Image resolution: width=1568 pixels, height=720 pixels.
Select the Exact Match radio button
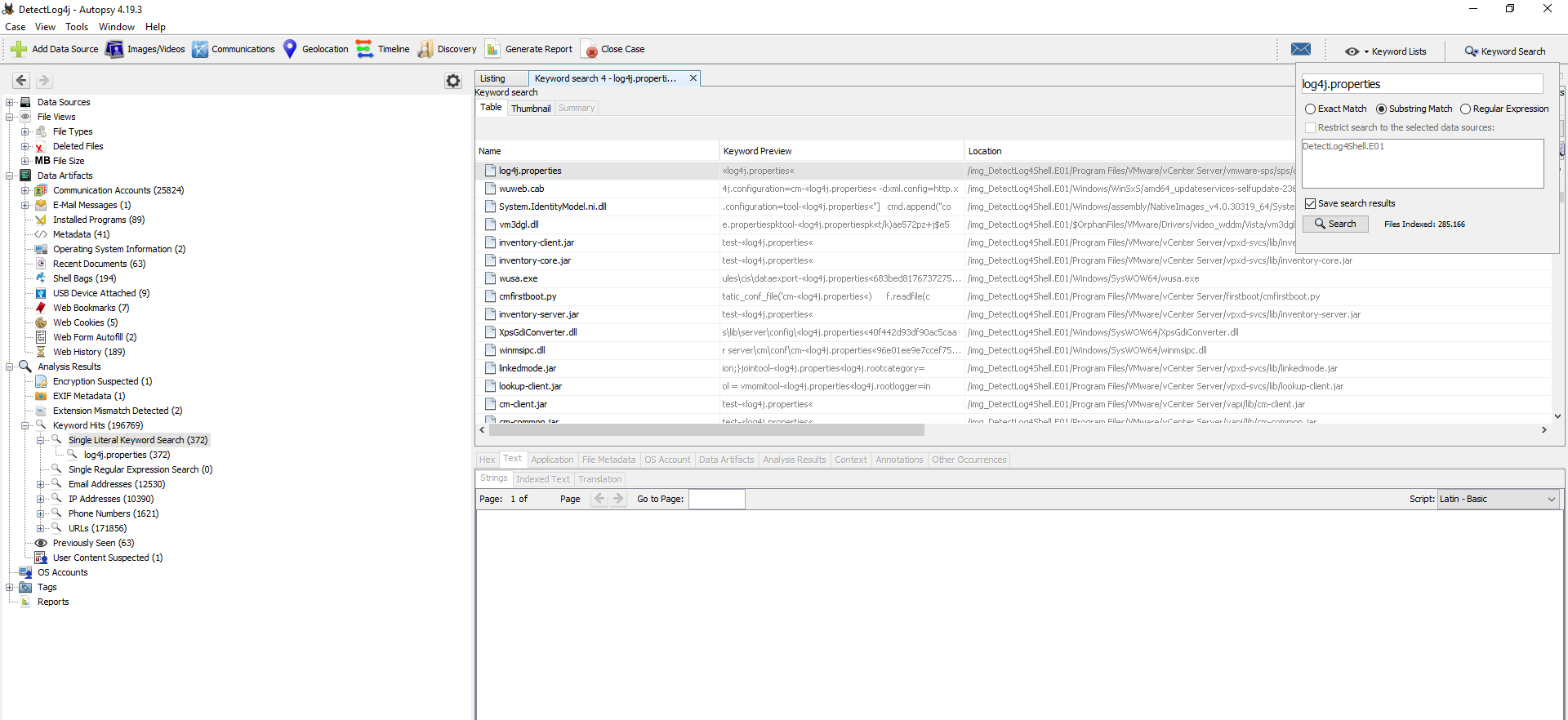pyautogui.click(x=1310, y=109)
